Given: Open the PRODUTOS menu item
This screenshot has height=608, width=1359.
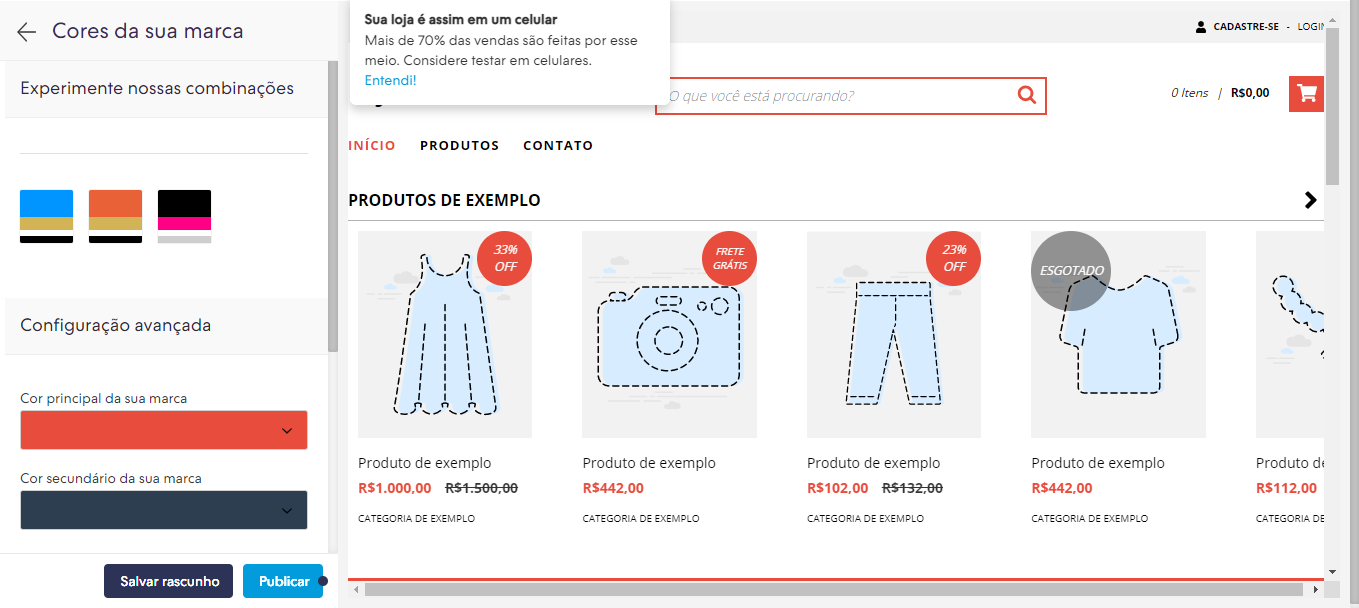Looking at the screenshot, I should point(459,146).
